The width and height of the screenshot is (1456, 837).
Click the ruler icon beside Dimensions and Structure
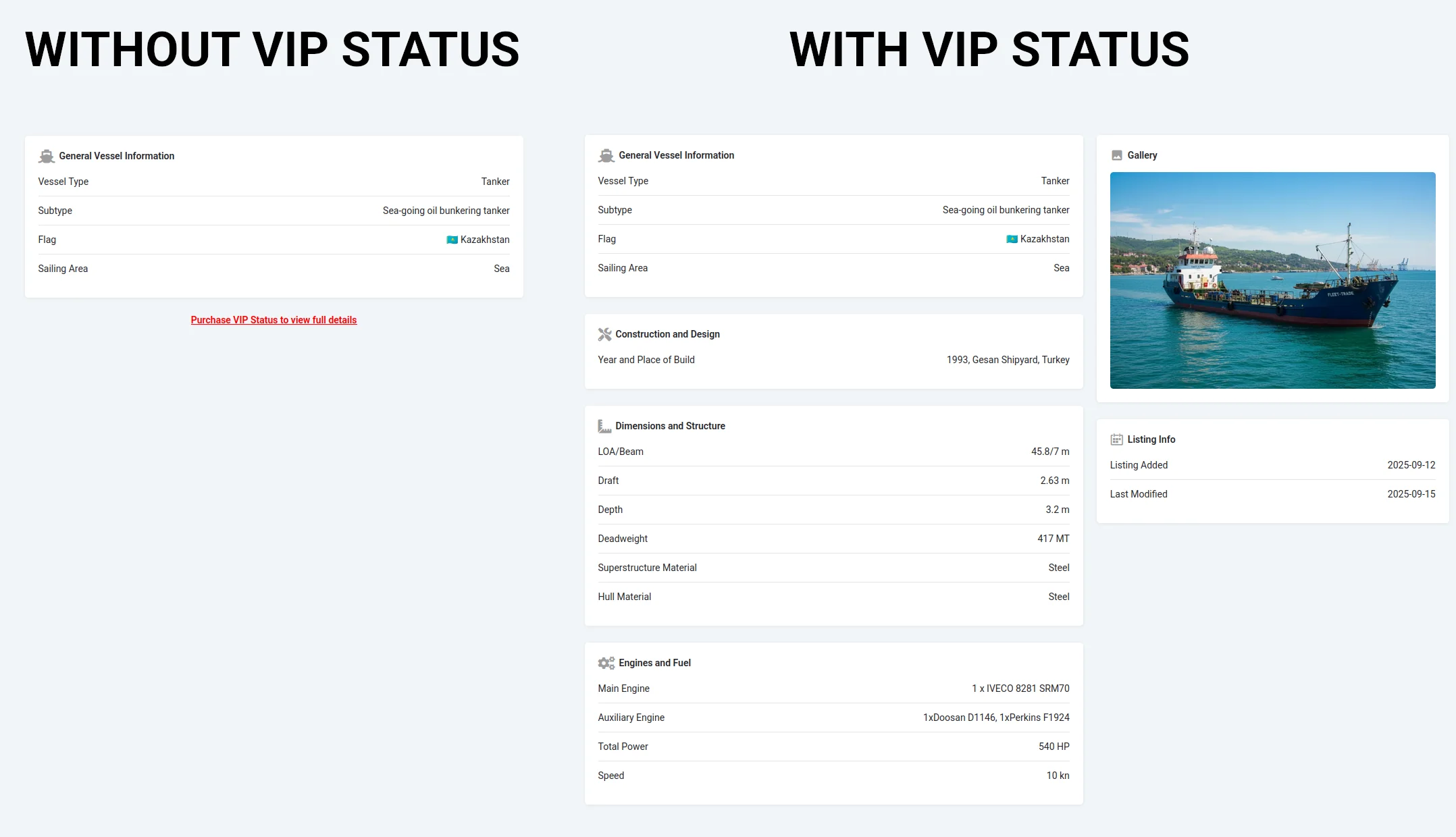click(x=604, y=427)
